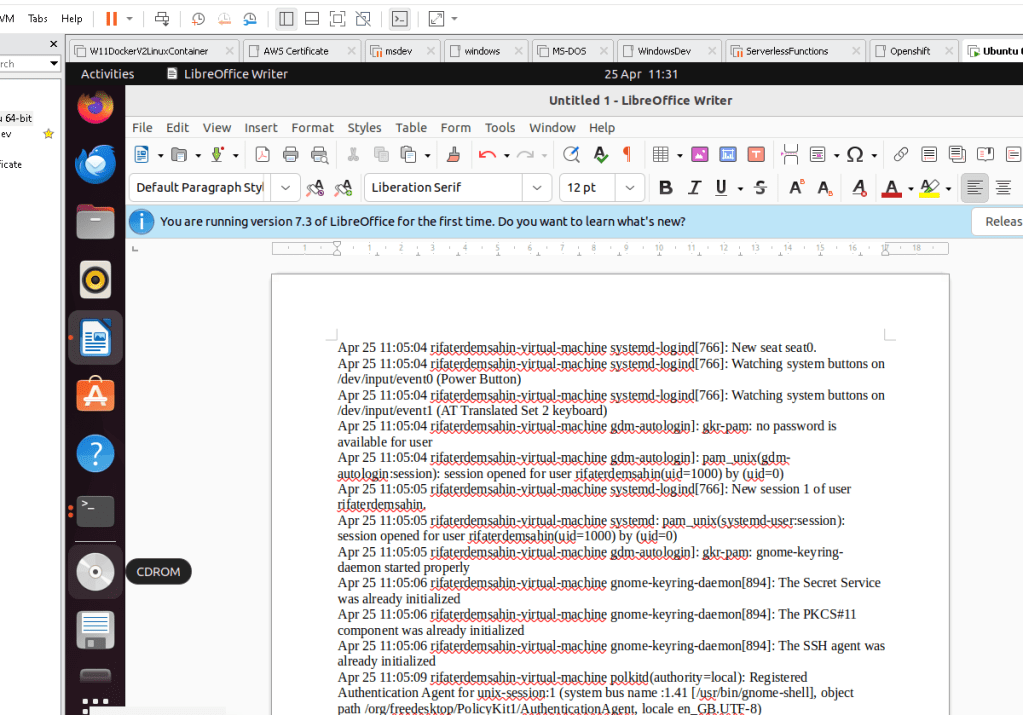
Task: Click the Insert Field icon
Action: click(817, 155)
